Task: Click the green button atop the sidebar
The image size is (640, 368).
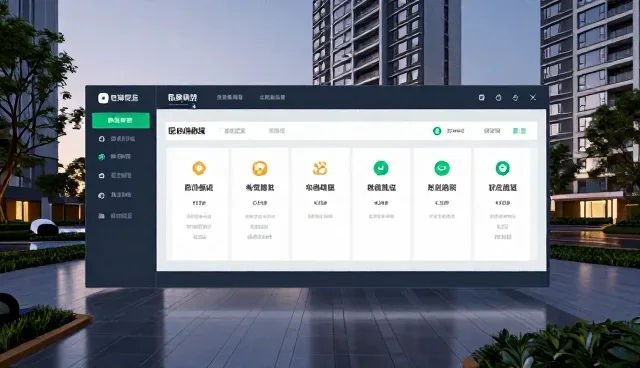Action: point(121,120)
